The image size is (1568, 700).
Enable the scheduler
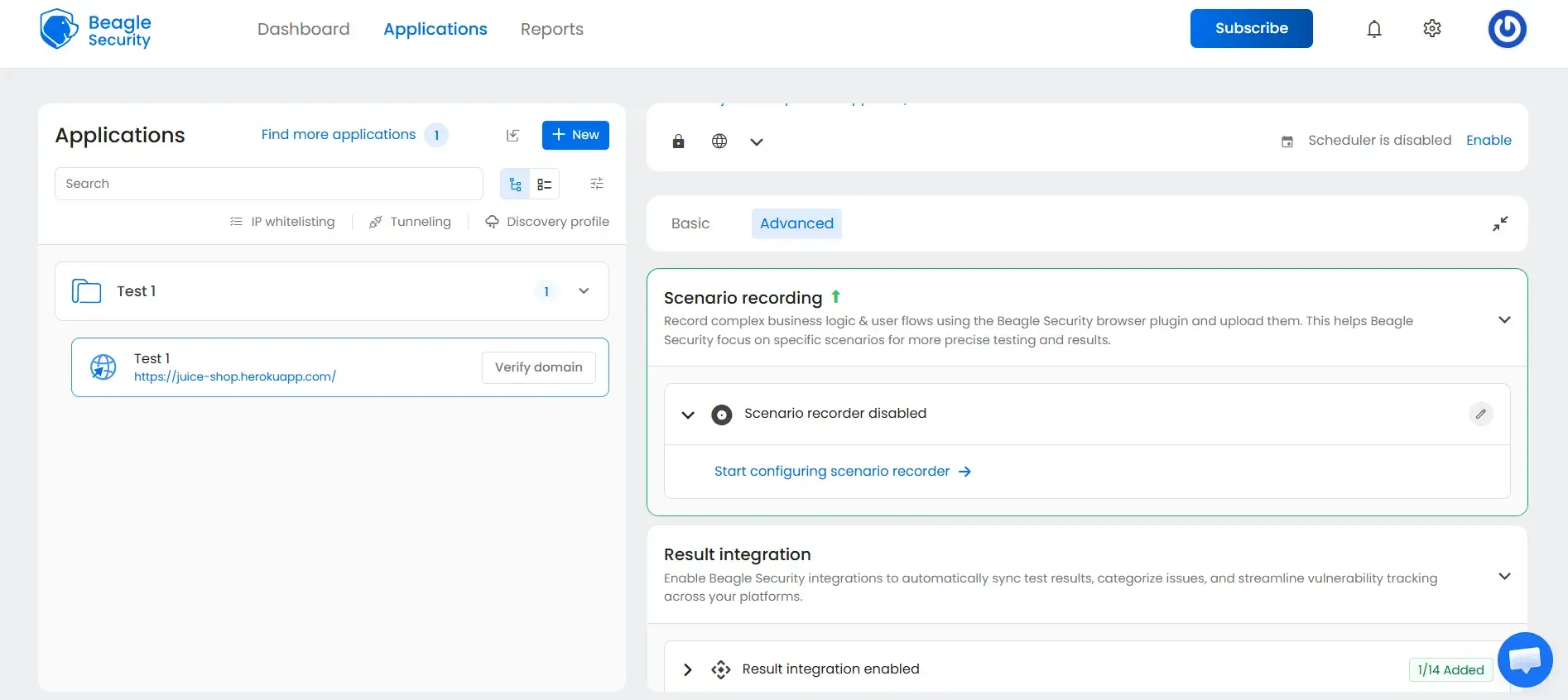(x=1489, y=140)
